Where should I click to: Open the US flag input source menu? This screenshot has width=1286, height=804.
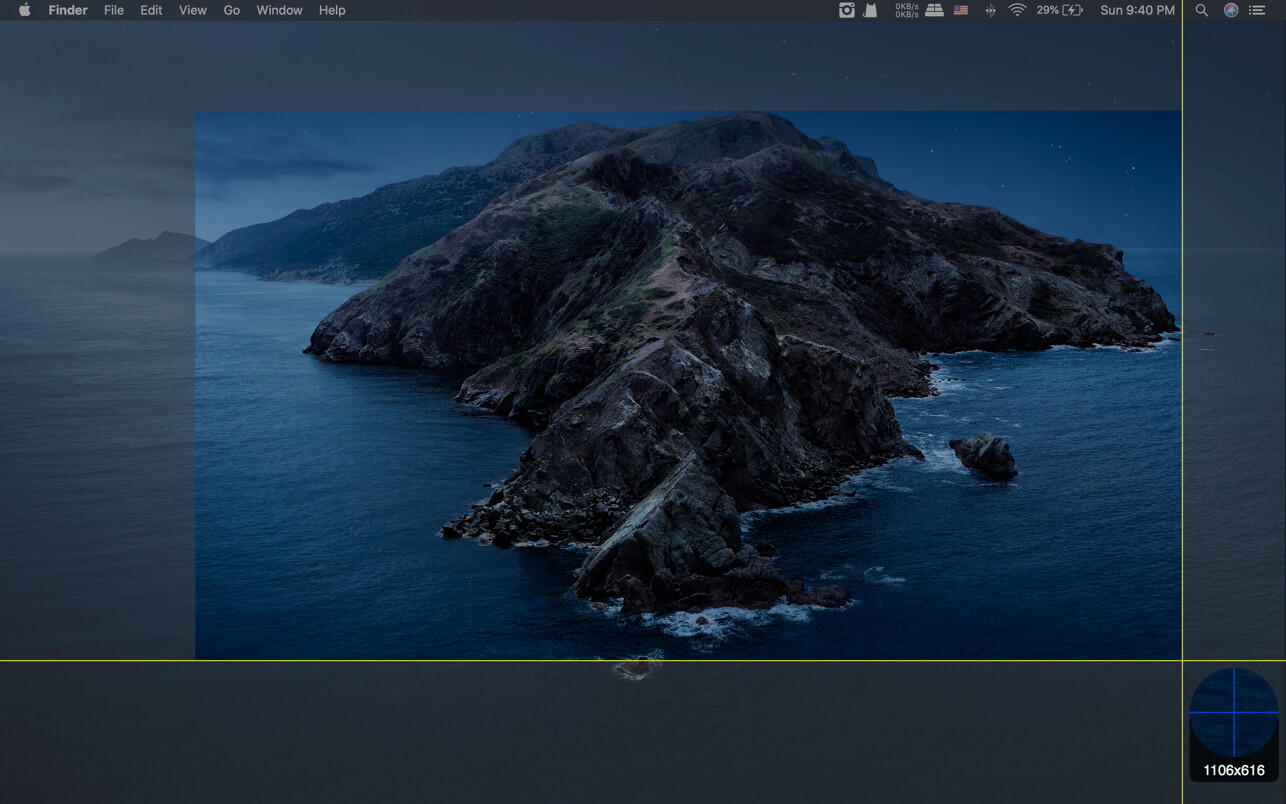coord(961,10)
